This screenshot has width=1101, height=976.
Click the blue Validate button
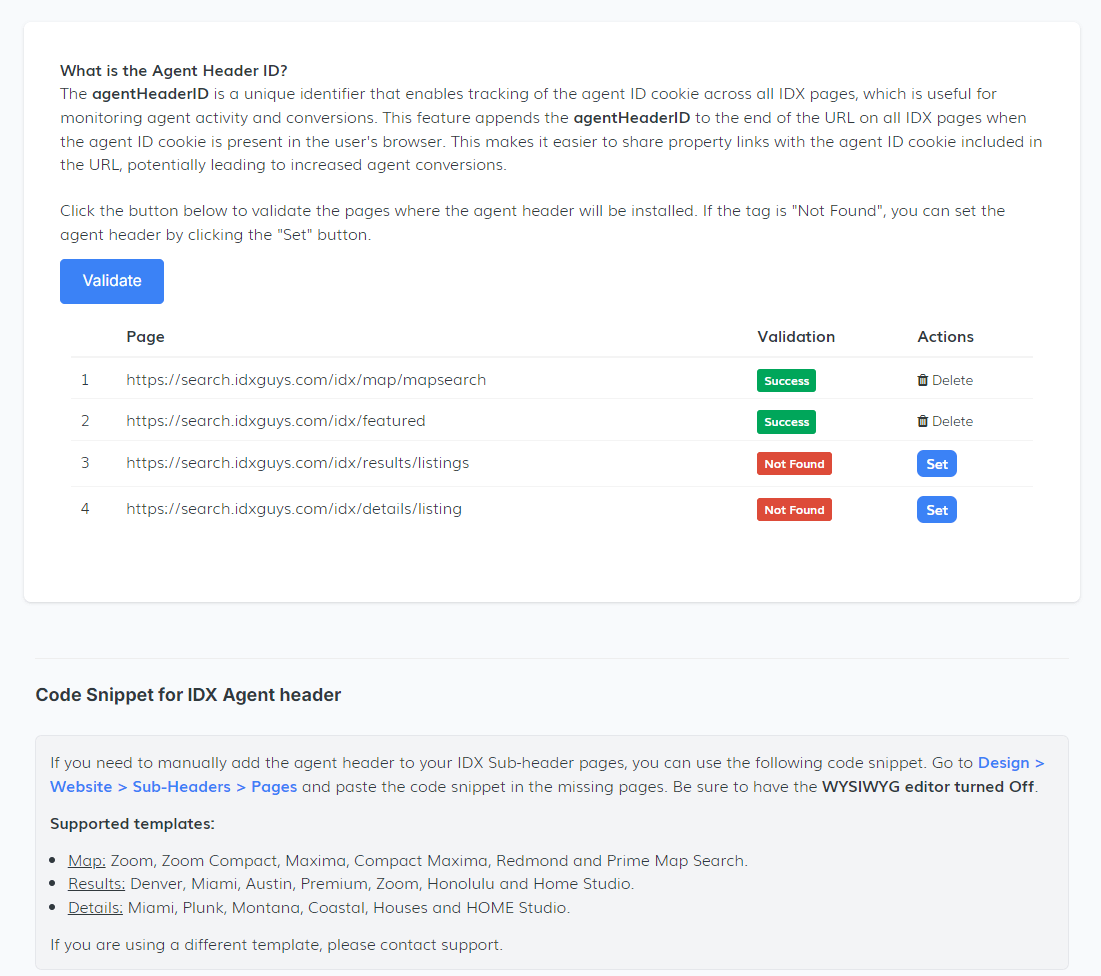pos(112,281)
